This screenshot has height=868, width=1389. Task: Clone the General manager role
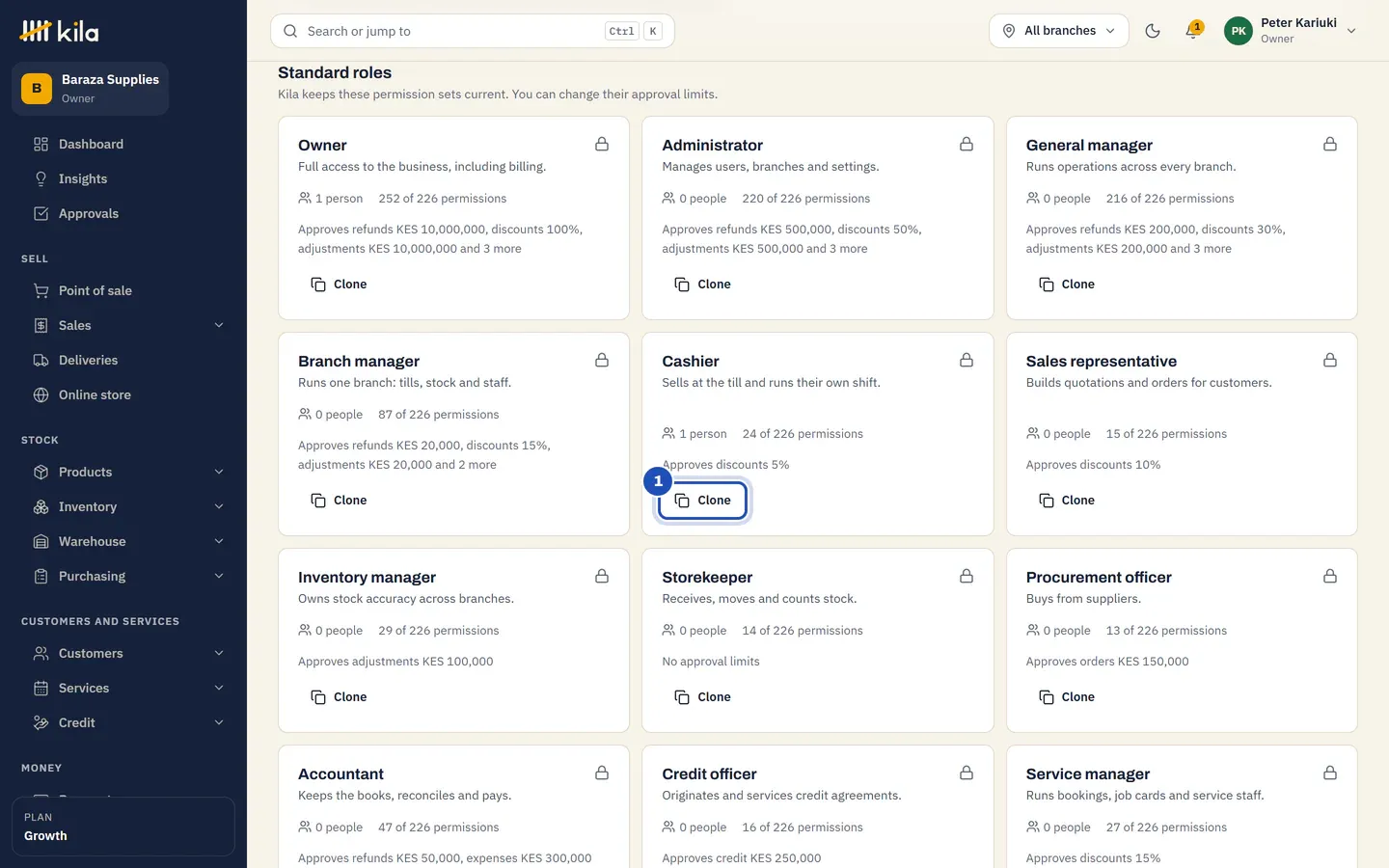[1067, 285]
